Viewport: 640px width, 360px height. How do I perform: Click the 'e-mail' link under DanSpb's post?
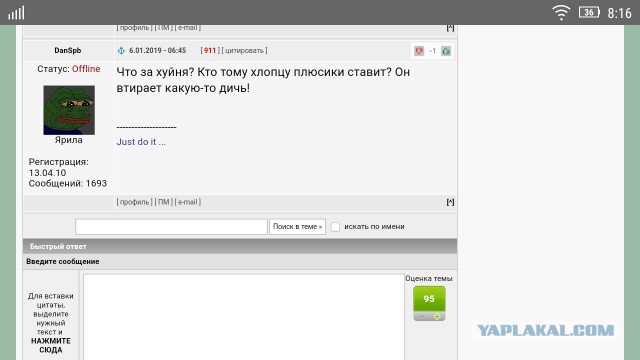click(188, 202)
